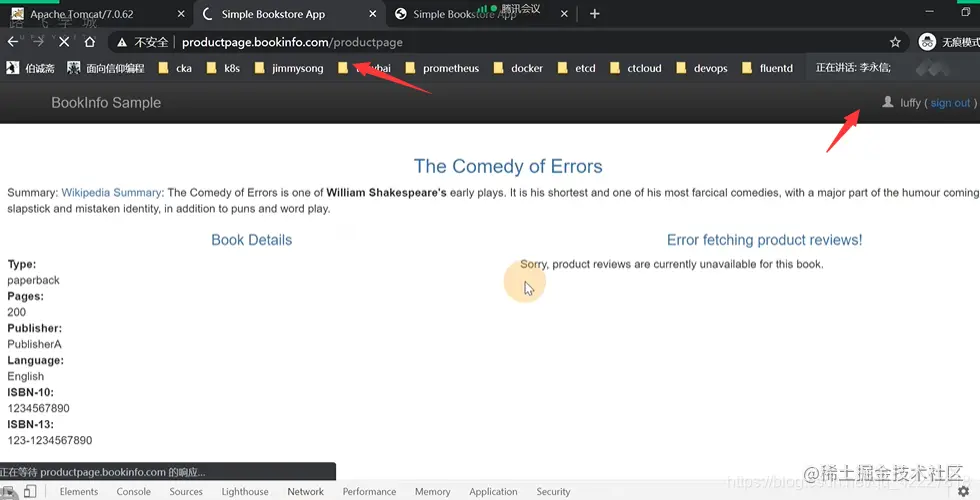980x500 pixels.
Task: Select the ISBN-10 value 1234567890
Action: (x=39, y=408)
